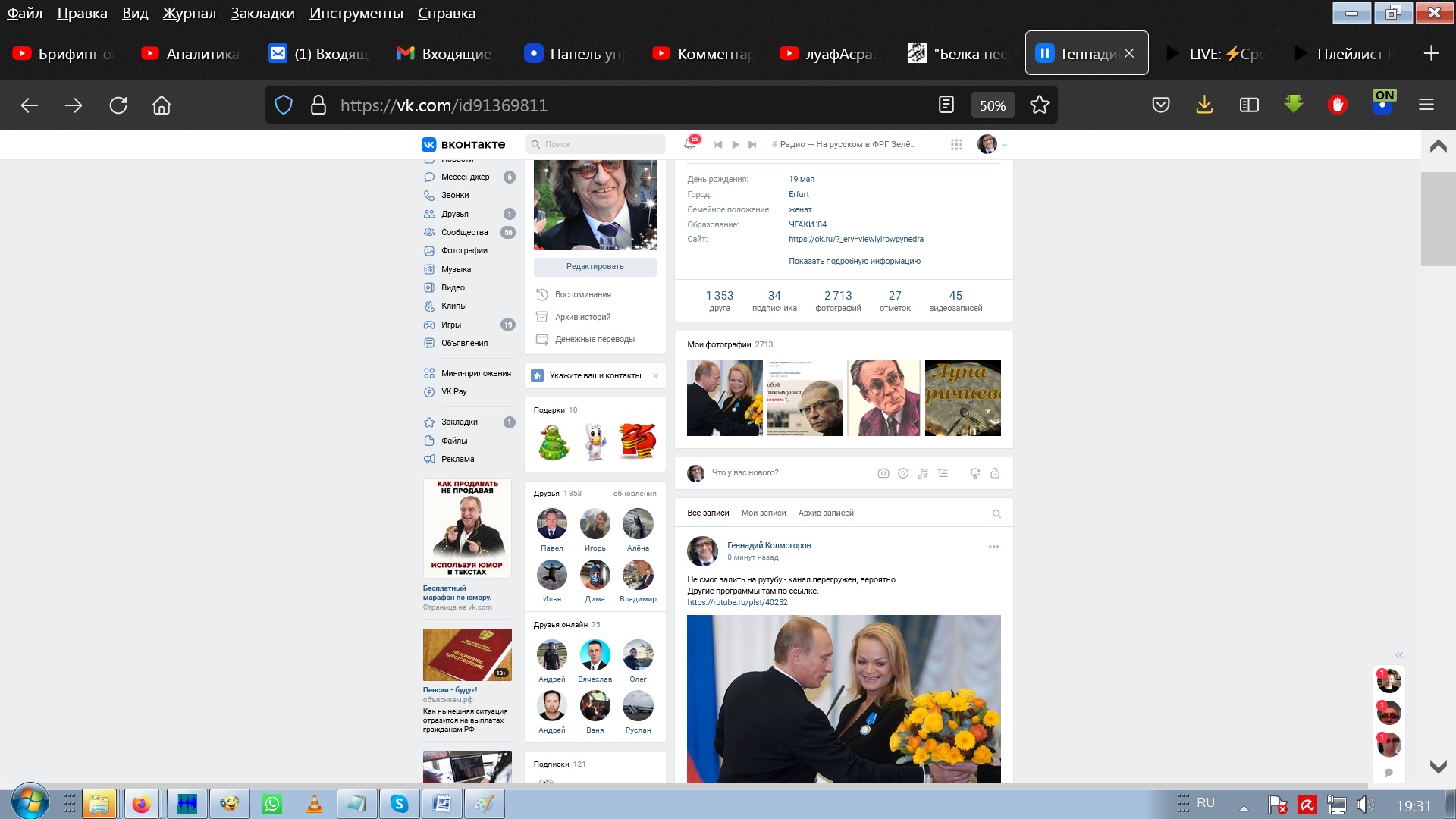Follow the rutube.ru/plst/40252 link
Image resolution: width=1456 pixels, height=819 pixels.
pos(737,603)
